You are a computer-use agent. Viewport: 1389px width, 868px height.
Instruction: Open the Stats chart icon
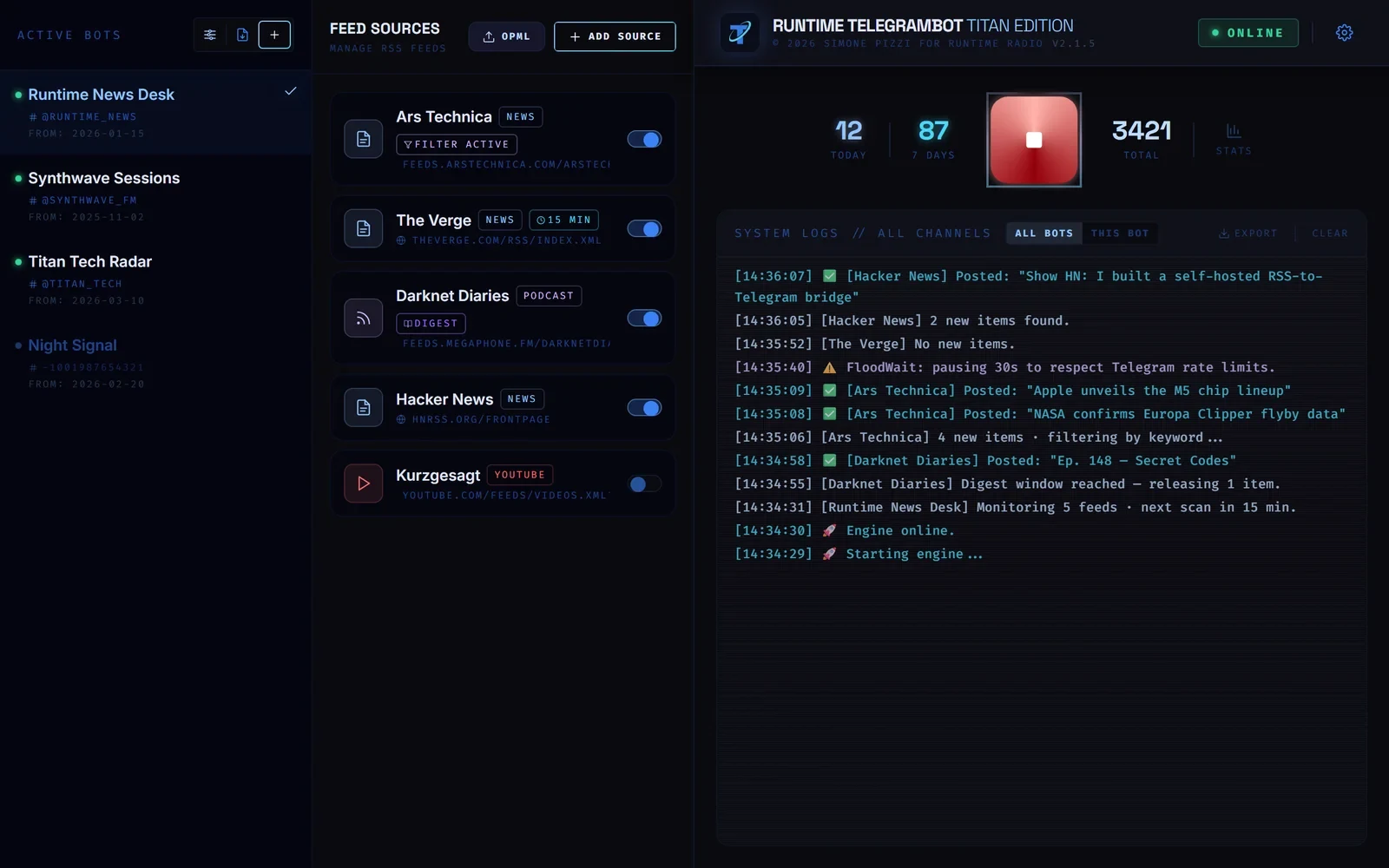[1234, 138]
